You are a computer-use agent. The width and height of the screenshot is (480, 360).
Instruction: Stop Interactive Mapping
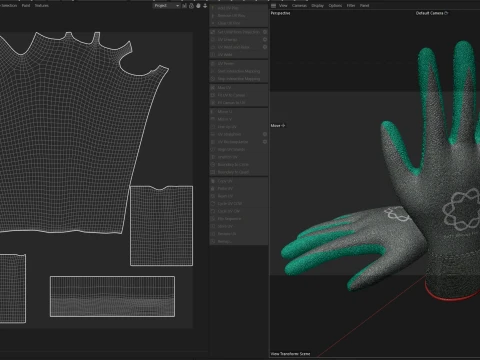click(239, 79)
